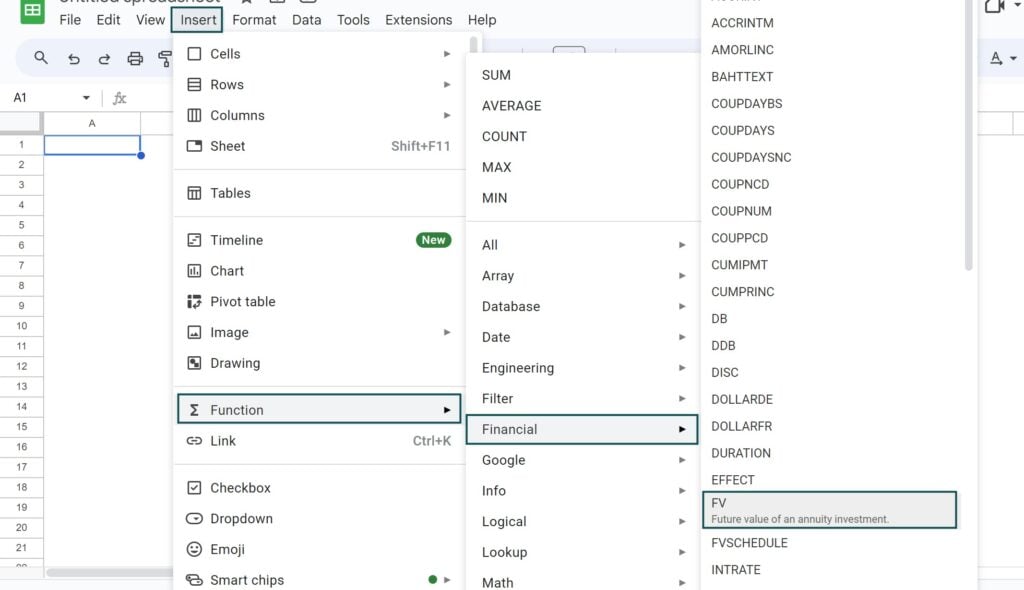Open the Data menu
The height and width of the screenshot is (590, 1024).
[x=306, y=20]
